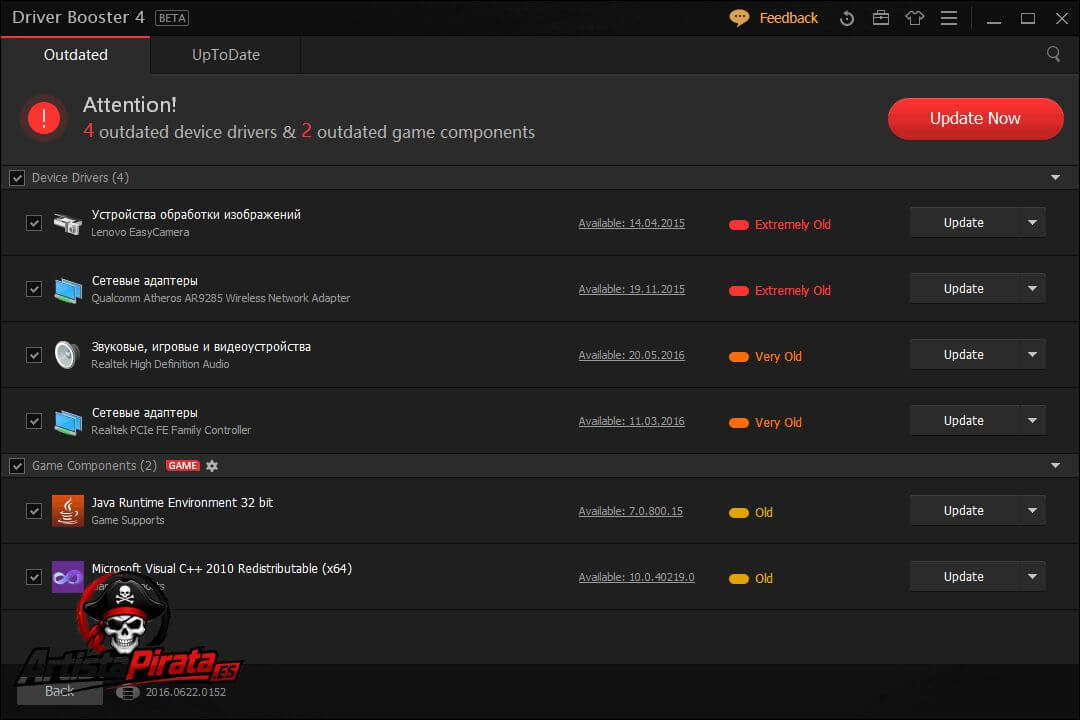Image resolution: width=1080 pixels, height=720 pixels.
Task: Open Update dropdown arrow for Realtek PCIe
Action: (1032, 420)
